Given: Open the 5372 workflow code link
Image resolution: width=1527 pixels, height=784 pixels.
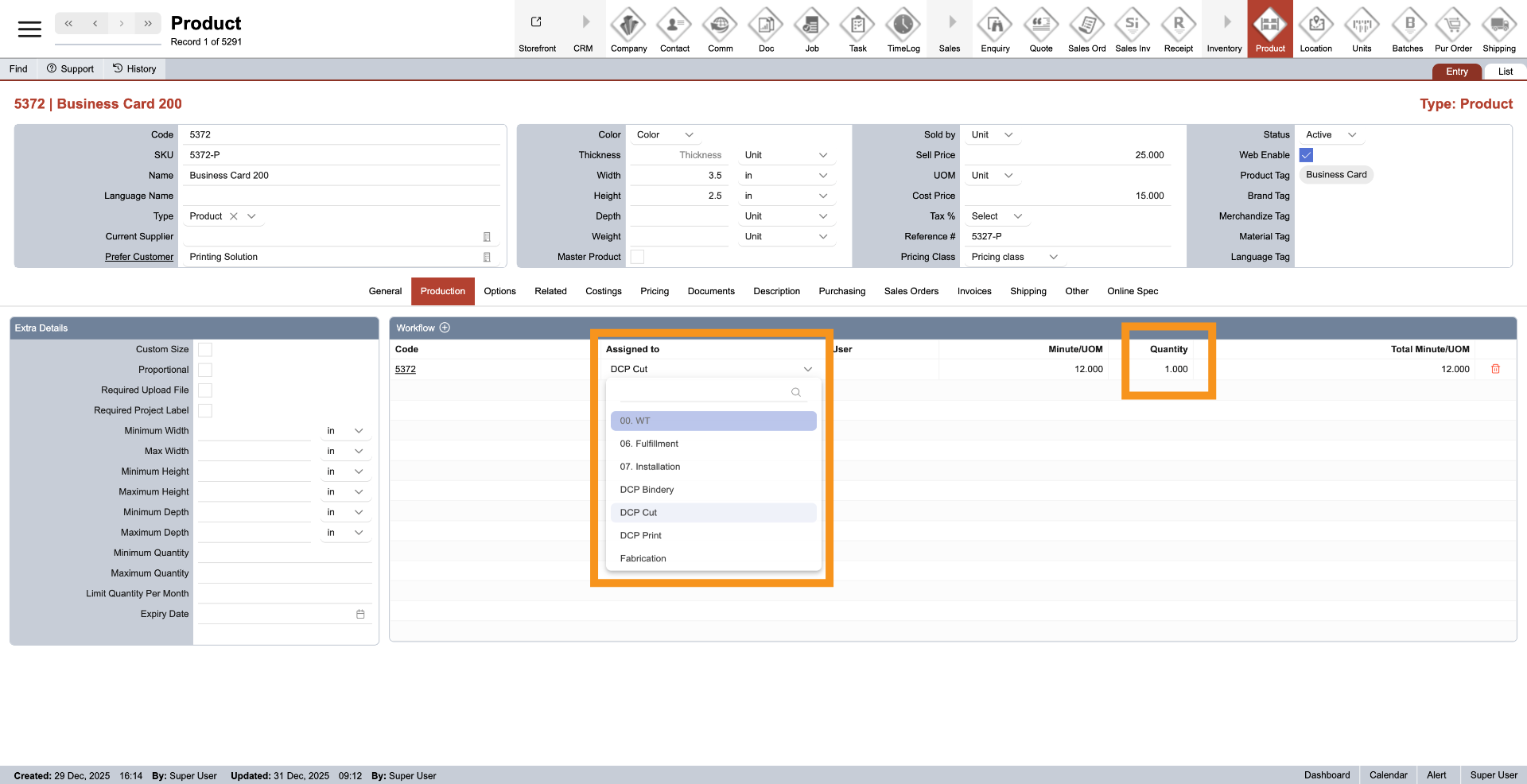Looking at the screenshot, I should [406, 369].
